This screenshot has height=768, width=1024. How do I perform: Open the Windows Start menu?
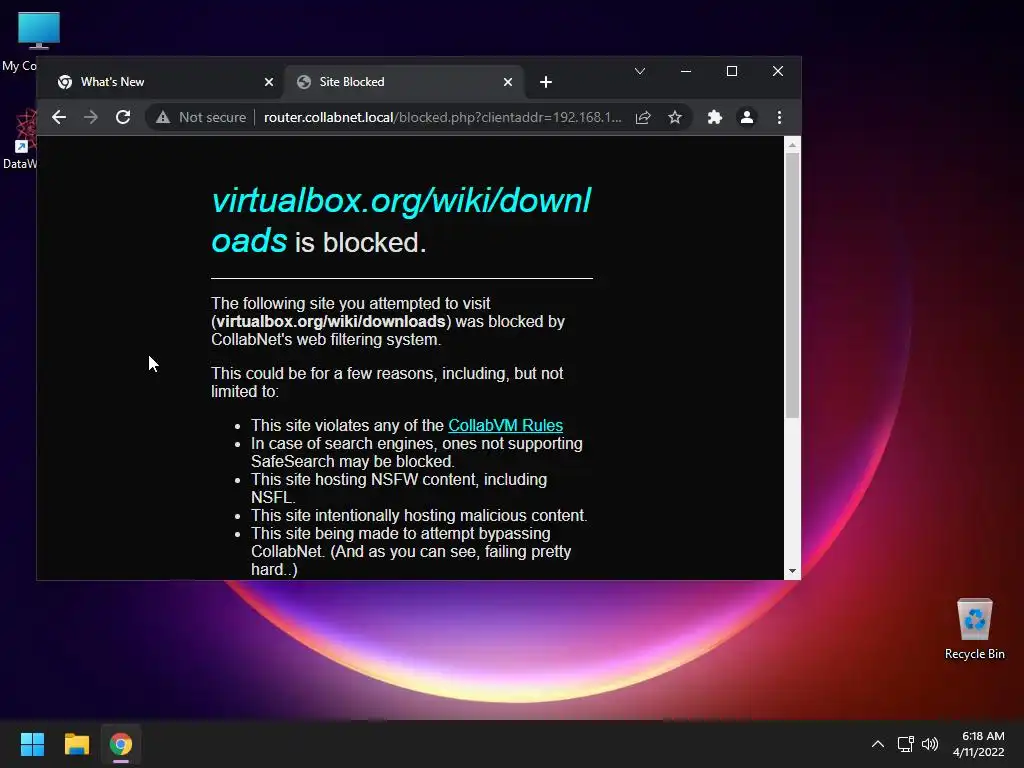point(32,744)
